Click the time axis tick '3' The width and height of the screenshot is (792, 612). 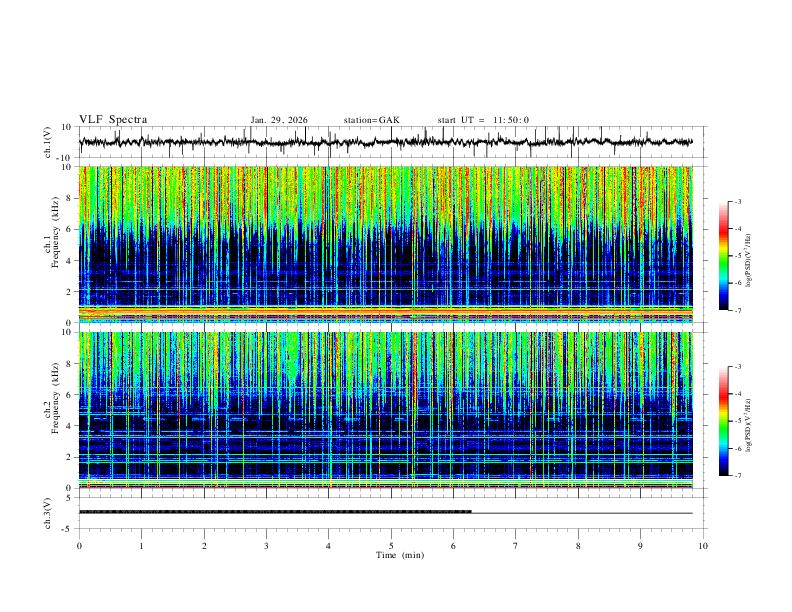tap(266, 546)
